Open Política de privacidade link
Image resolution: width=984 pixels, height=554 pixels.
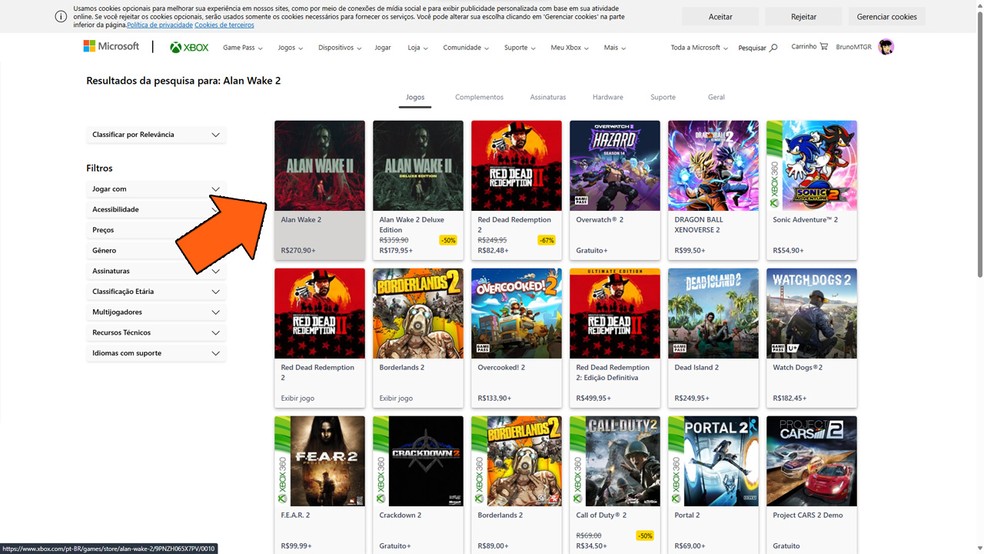click(159, 25)
